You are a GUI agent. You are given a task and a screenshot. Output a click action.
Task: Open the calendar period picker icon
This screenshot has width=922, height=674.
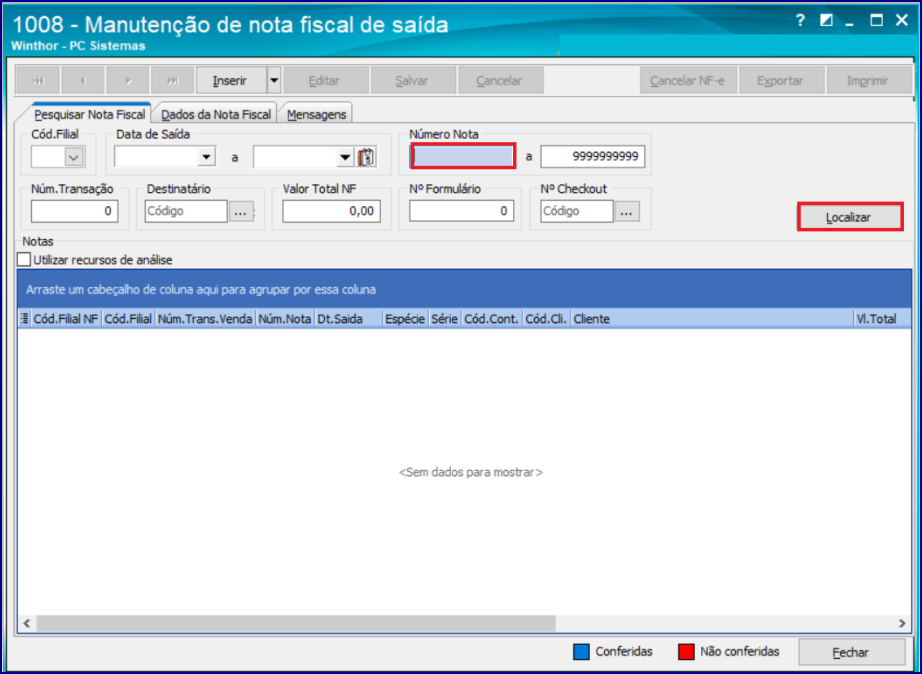point(366,157)
